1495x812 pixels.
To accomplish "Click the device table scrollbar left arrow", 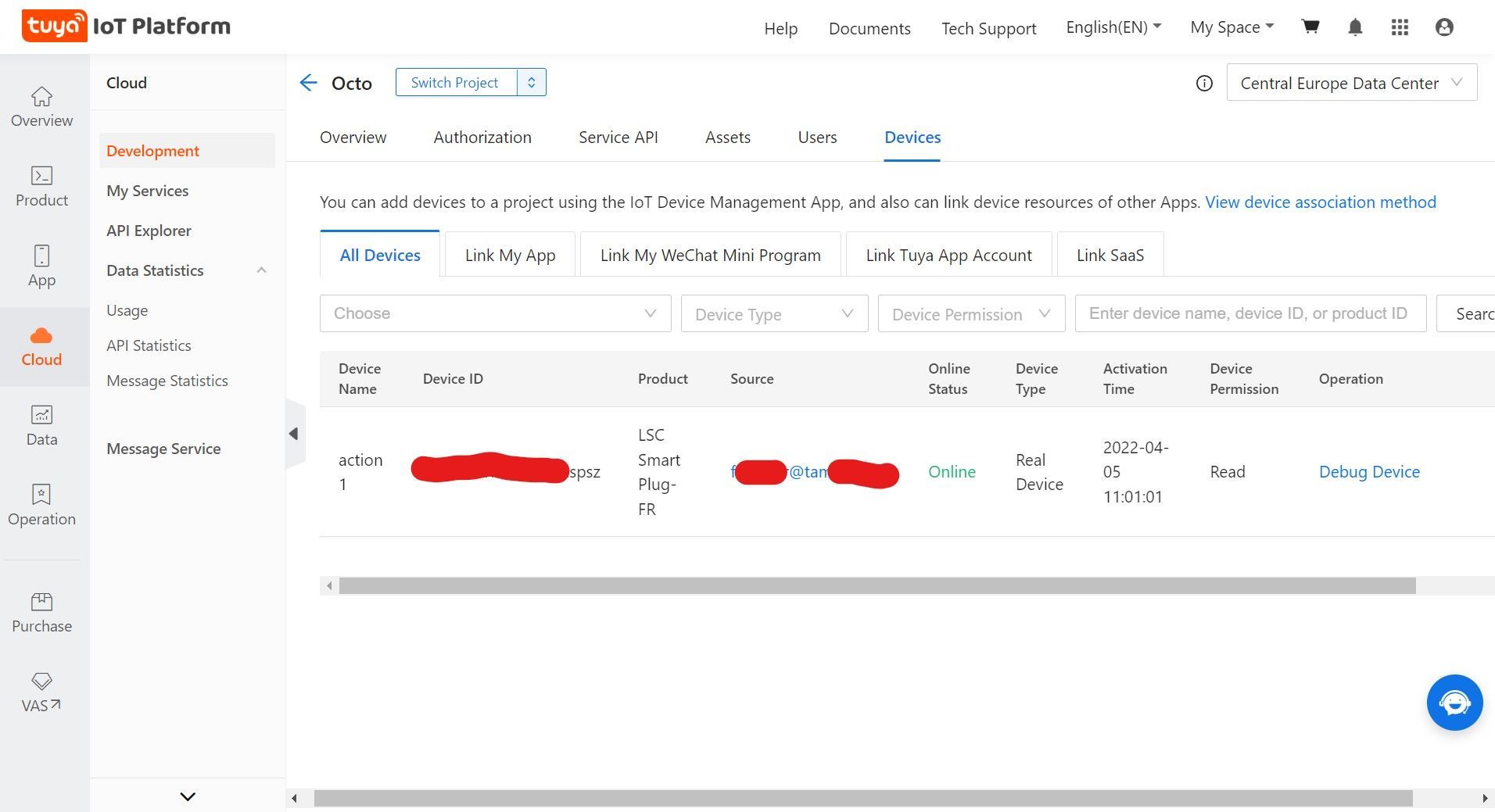I will [329, 585].
